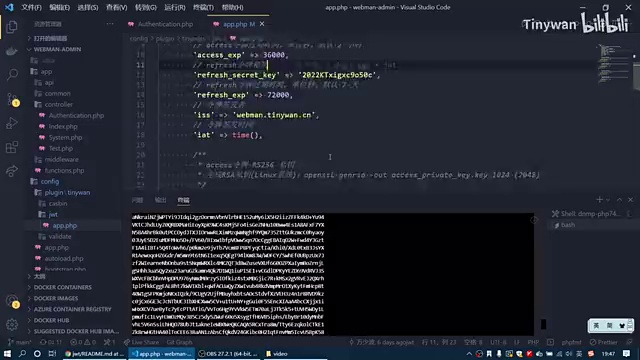Viewport: 640px width, 360px height.
Task: Open autoload.php in the file tree
Action: (64, 258)
